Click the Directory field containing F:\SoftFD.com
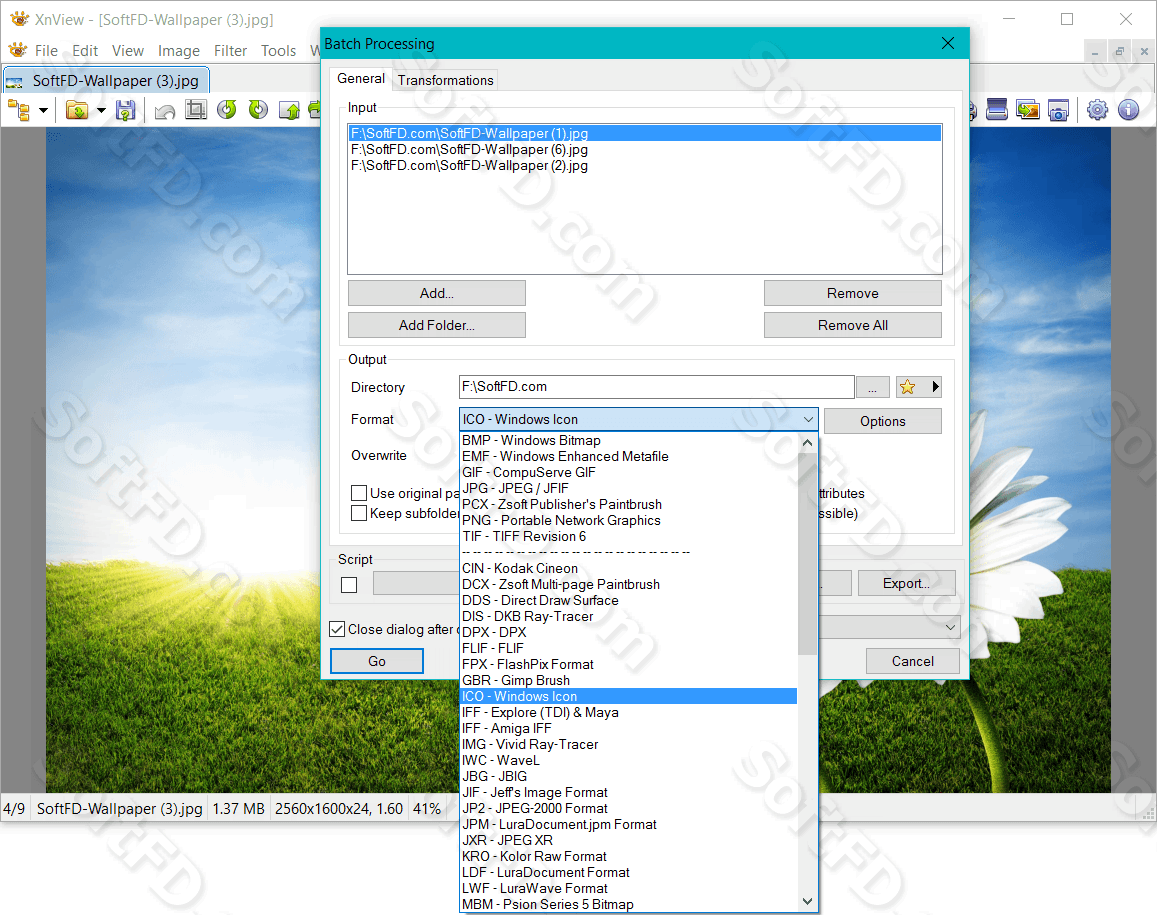Image resolution: width=1157 pixels, height=915 pixels. click(656, 387)
